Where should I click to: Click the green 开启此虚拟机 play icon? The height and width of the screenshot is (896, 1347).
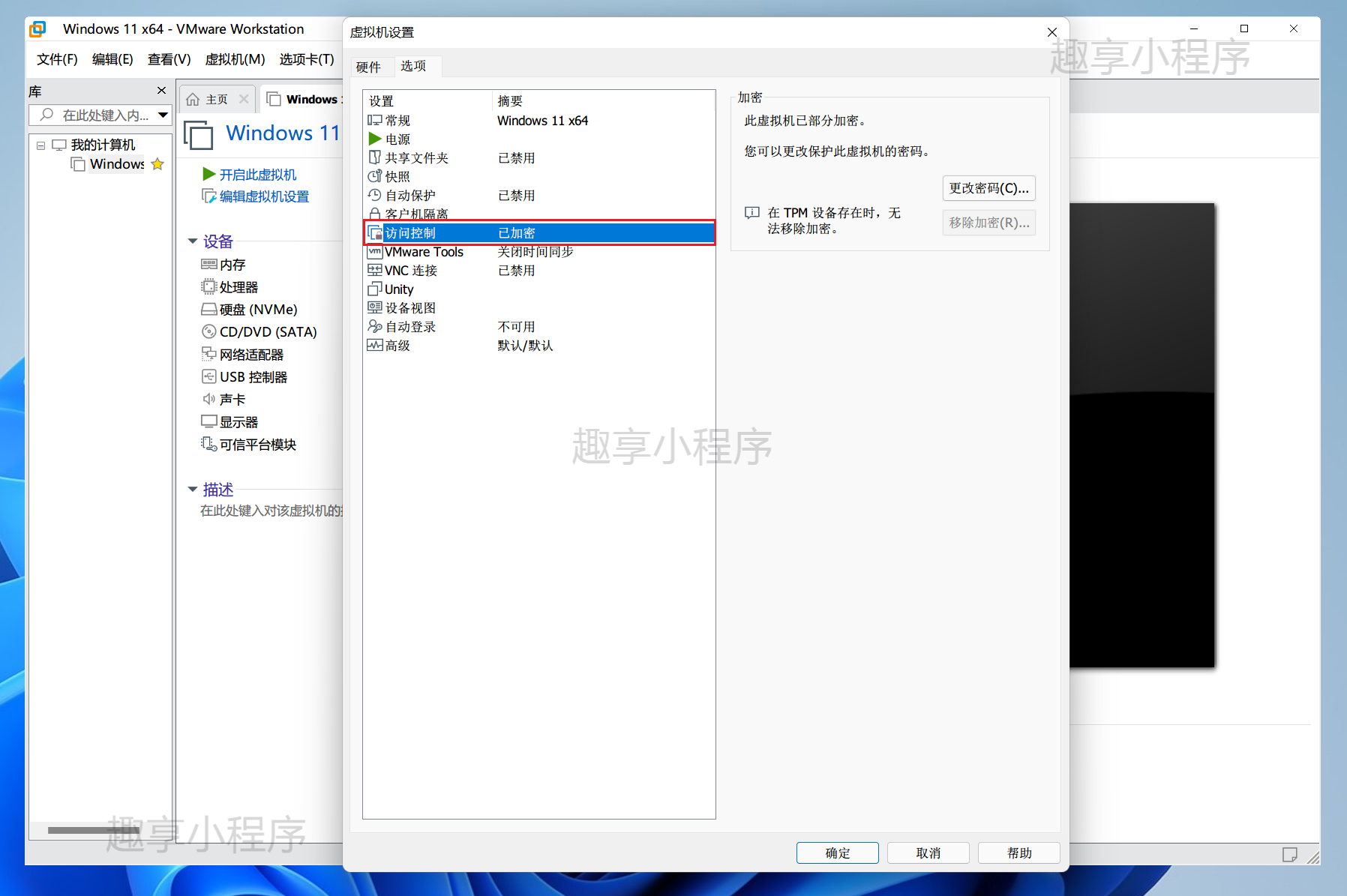(209, 174)
